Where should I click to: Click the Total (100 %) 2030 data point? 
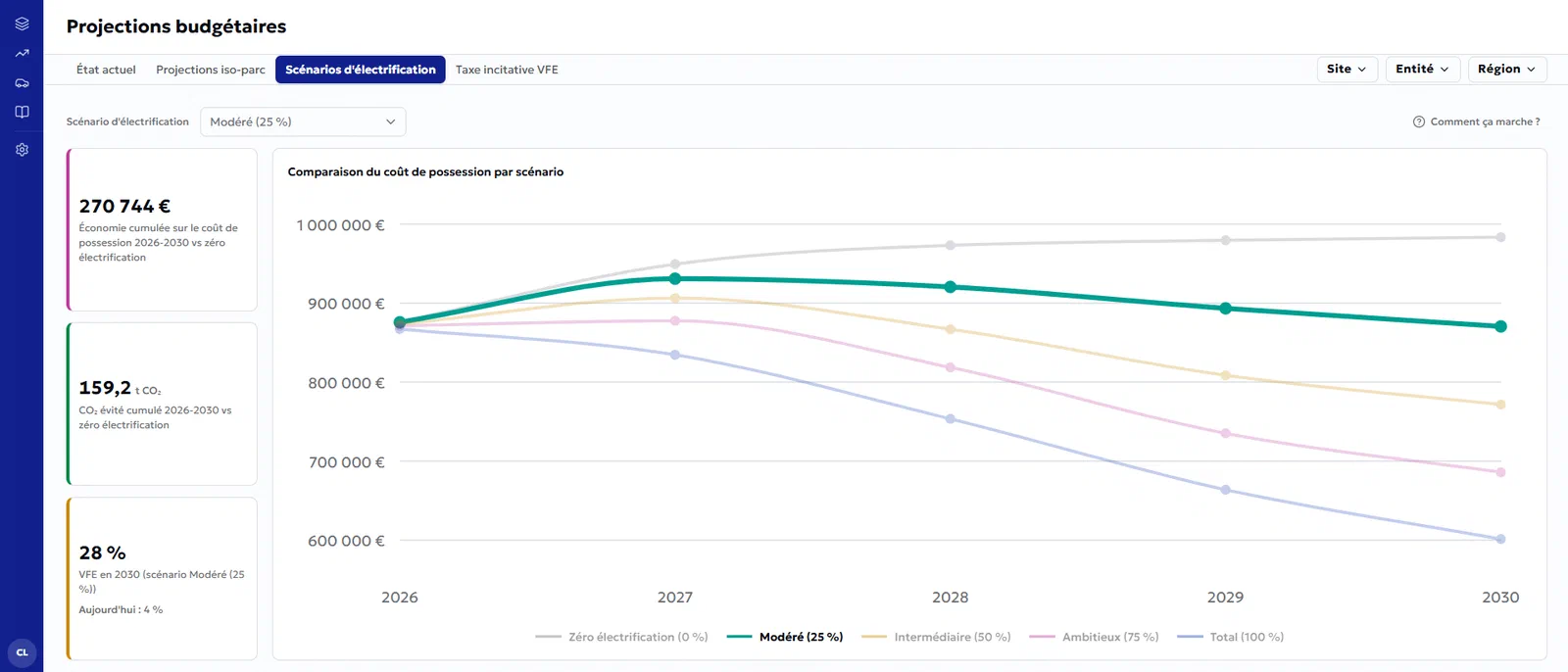[x=1500, y=539]
